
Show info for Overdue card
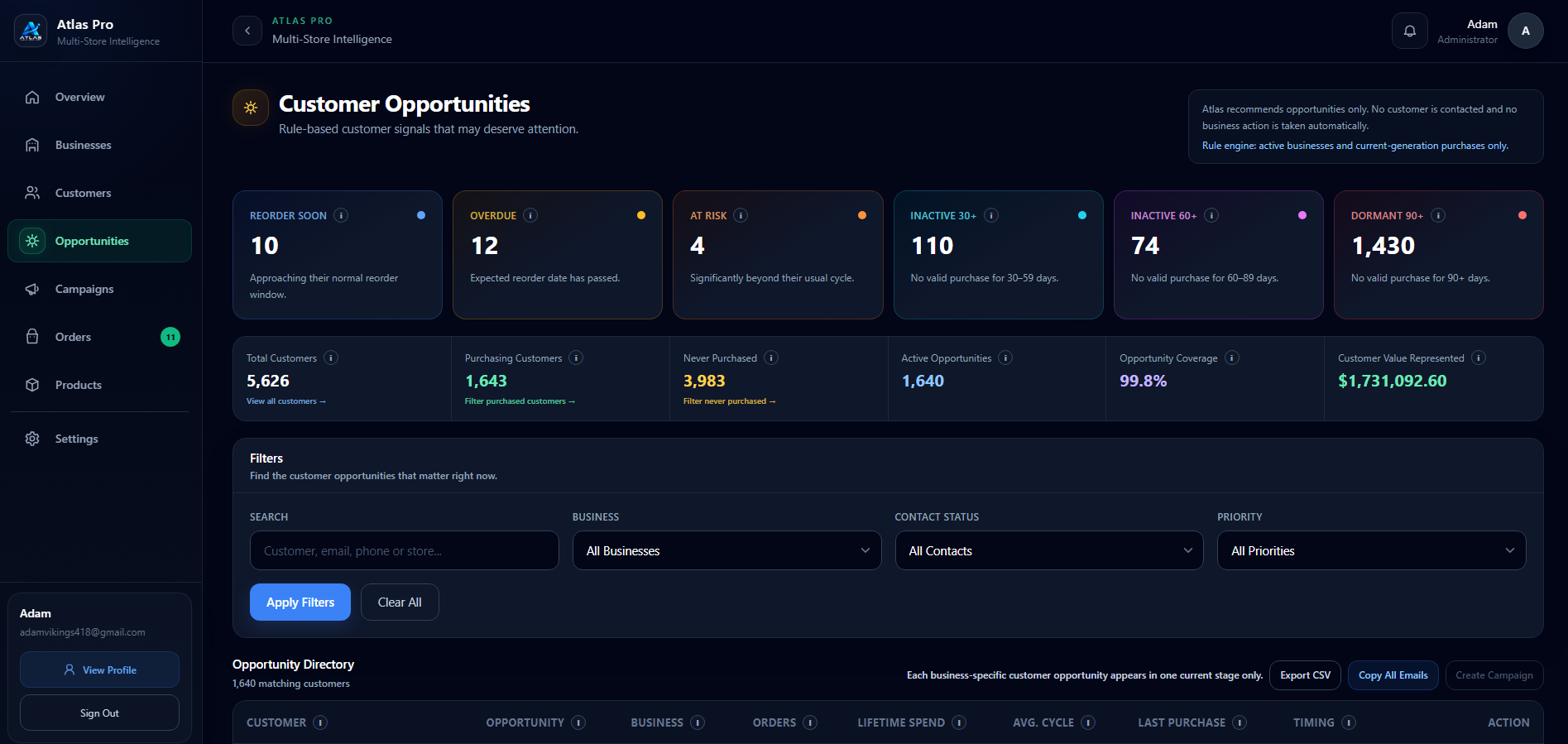click(x=530, y=215)
